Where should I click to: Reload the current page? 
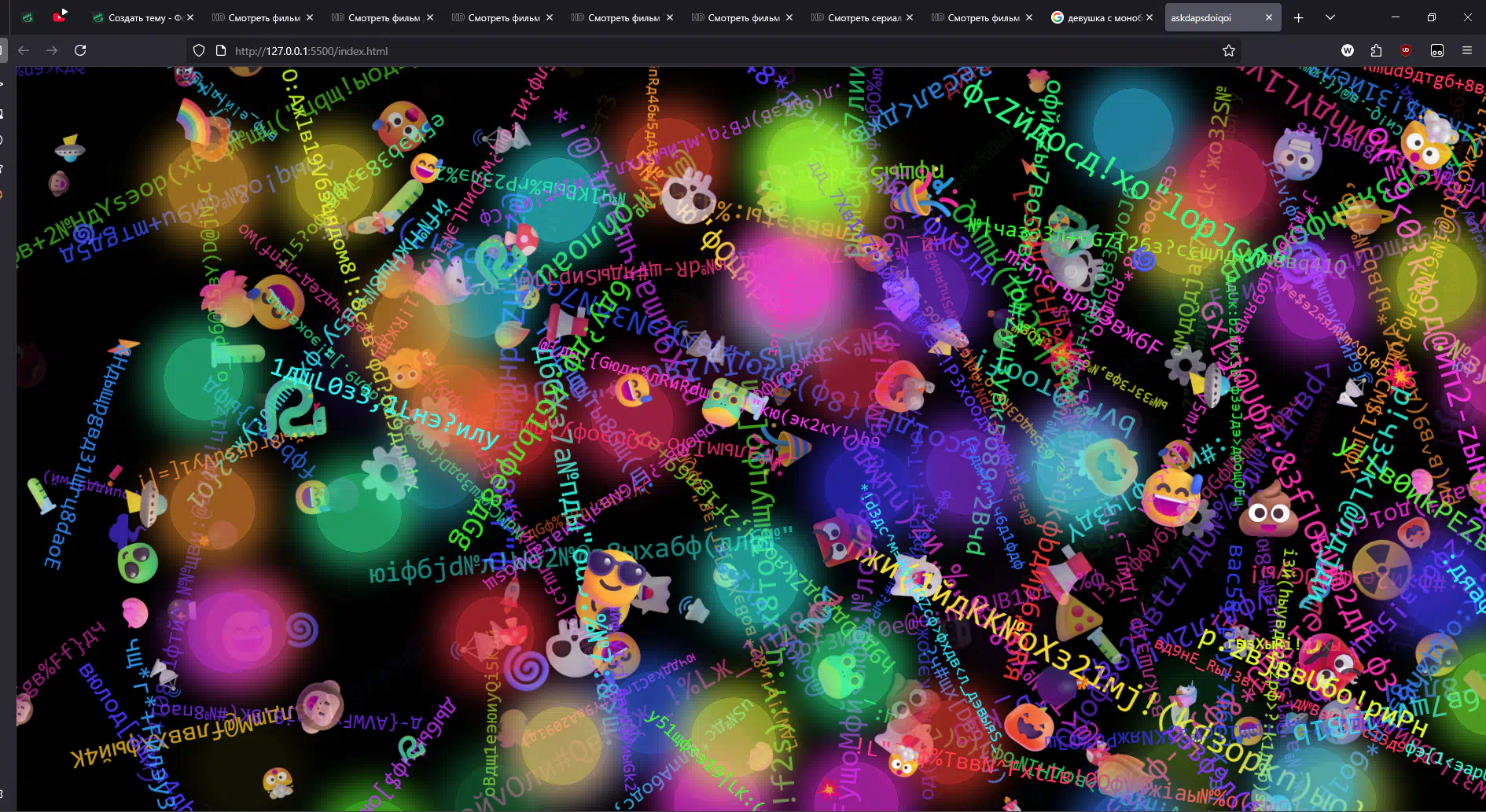[80, 50]
